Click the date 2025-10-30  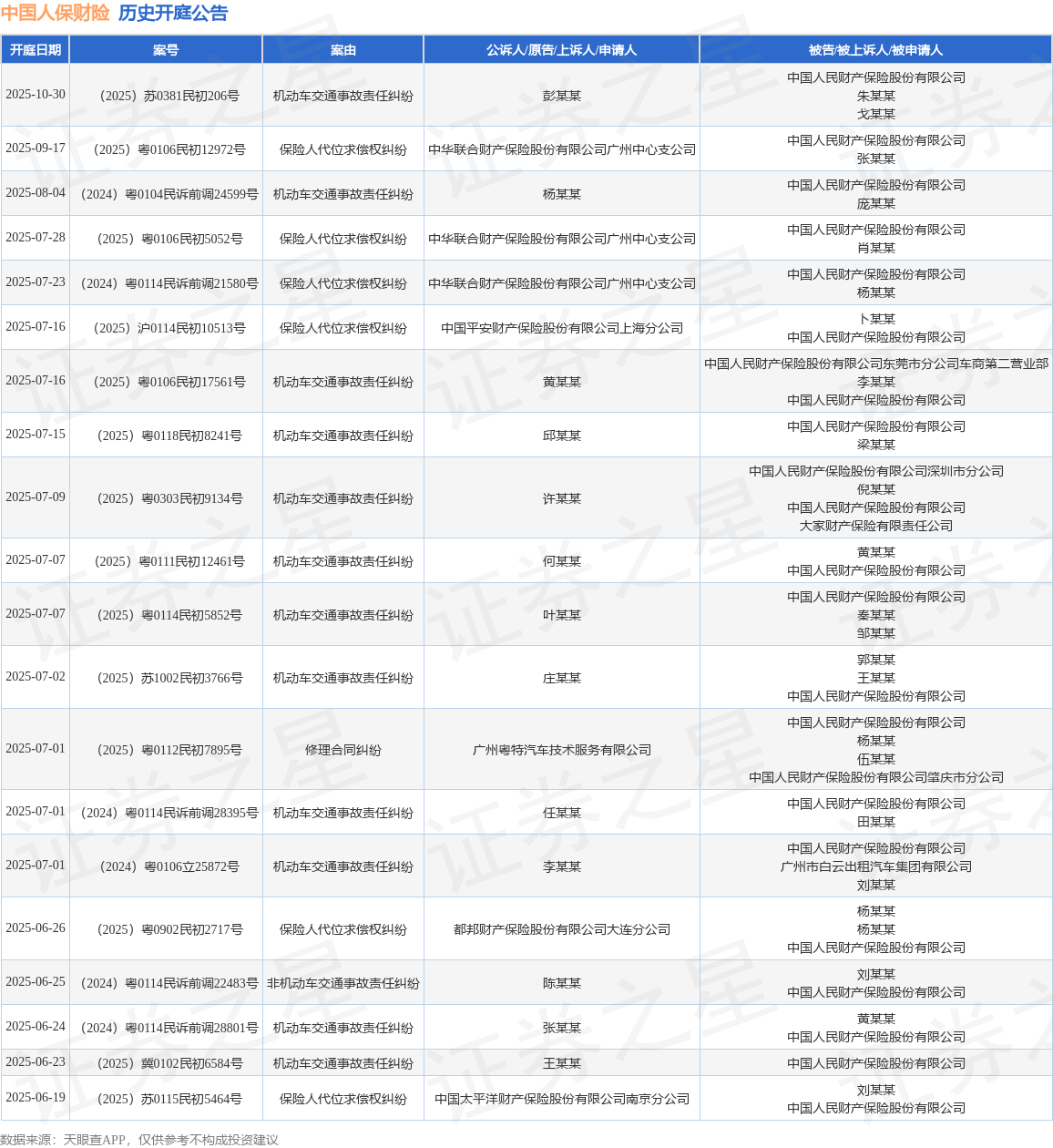(36, 95)
